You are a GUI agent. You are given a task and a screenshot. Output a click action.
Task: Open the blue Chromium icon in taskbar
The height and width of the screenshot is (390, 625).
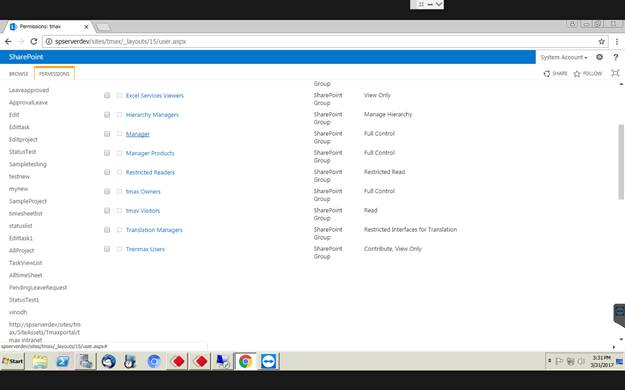[154, 362]
